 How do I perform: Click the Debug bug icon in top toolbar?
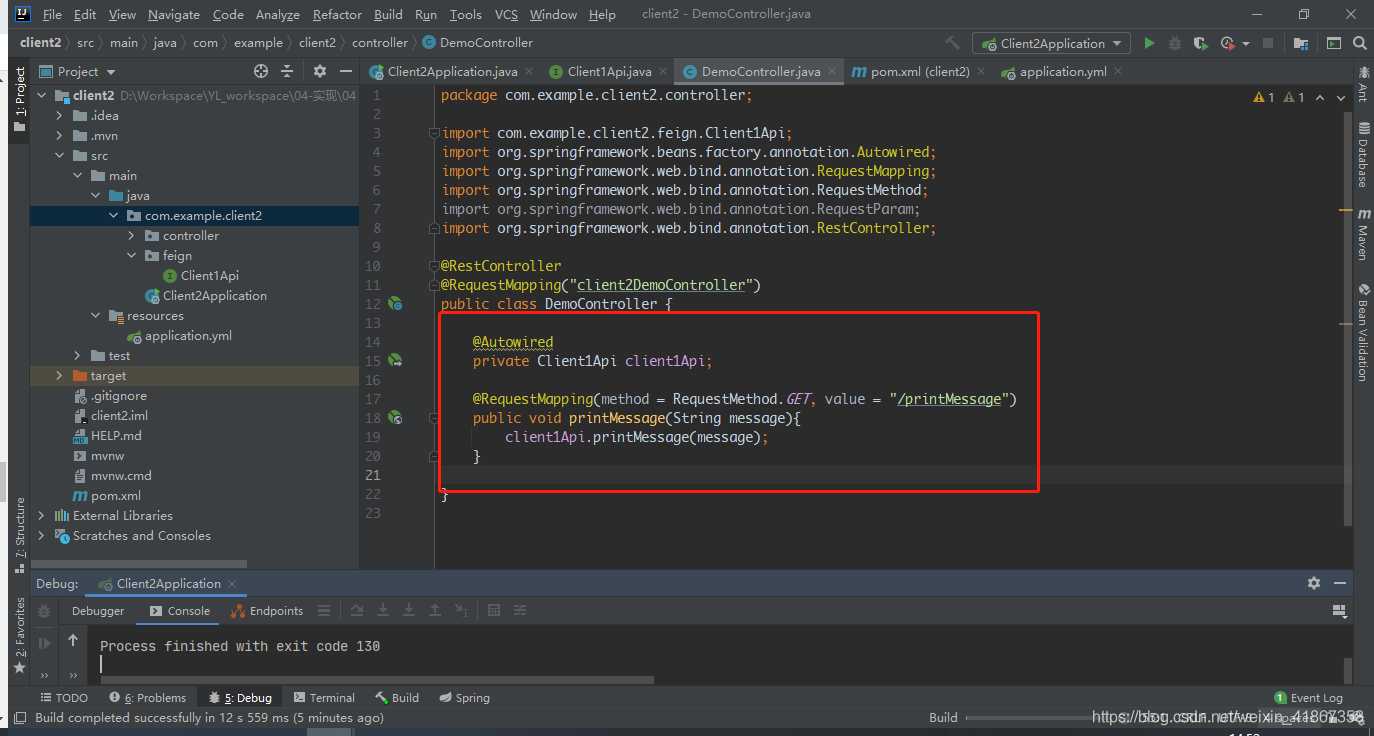(1175, 43)
